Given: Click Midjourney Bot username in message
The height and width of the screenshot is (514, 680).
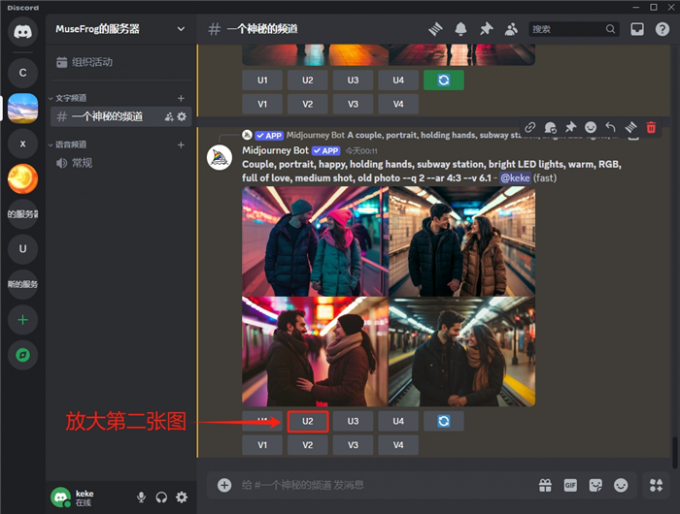Looking at the screenshot, I should tap(275, 151).
